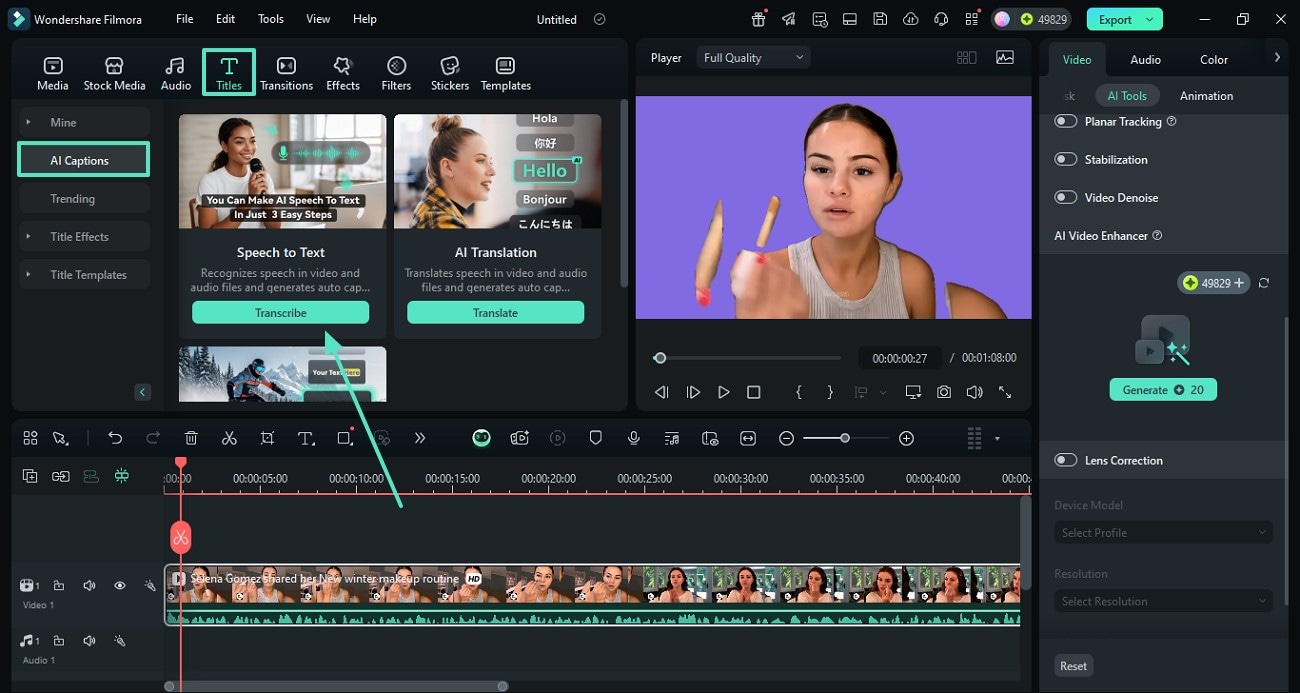Click the player progress slider handle
Screen dimensions: 1300x693
pyautogui.click(x=659, y=358)
